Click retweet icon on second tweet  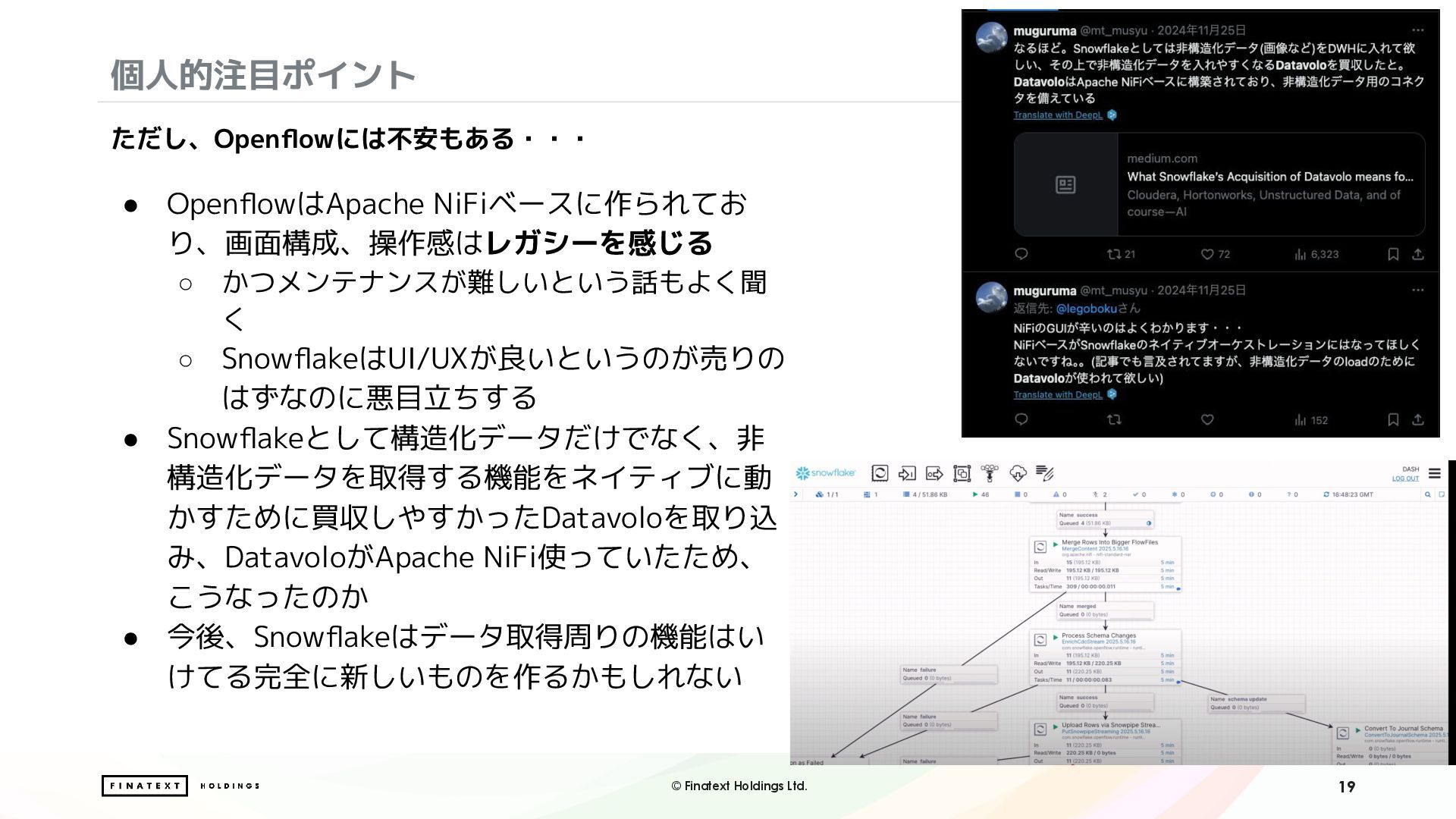pos(1114,419)
